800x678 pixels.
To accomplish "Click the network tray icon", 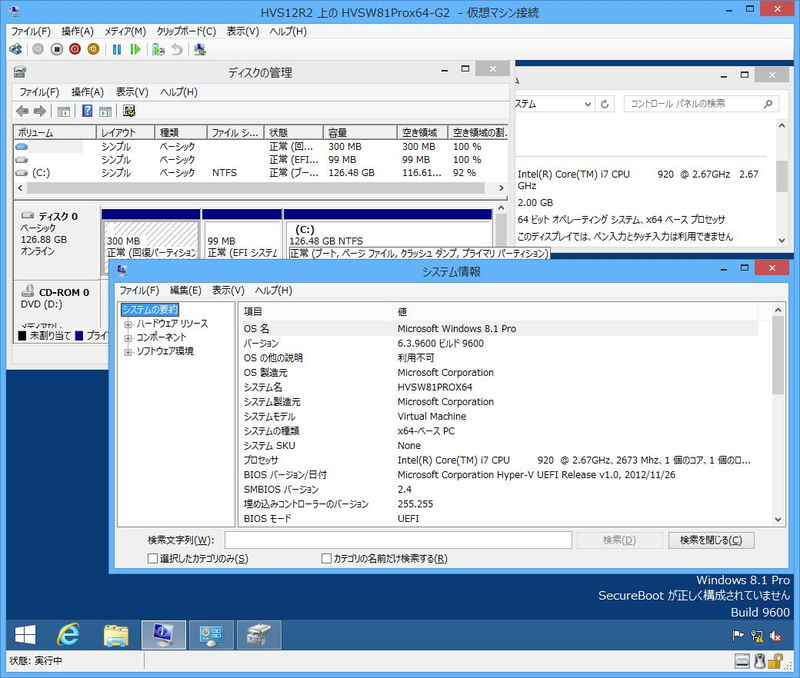I will point(757,636).
